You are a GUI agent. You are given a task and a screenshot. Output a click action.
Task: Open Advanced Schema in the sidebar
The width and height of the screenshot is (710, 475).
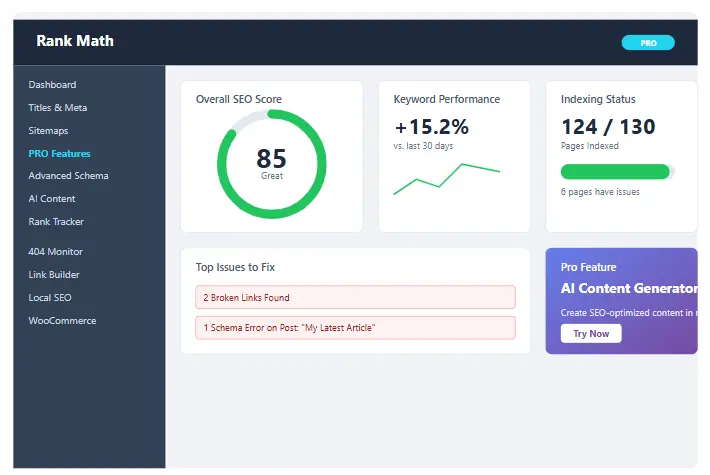pos(68,176)
